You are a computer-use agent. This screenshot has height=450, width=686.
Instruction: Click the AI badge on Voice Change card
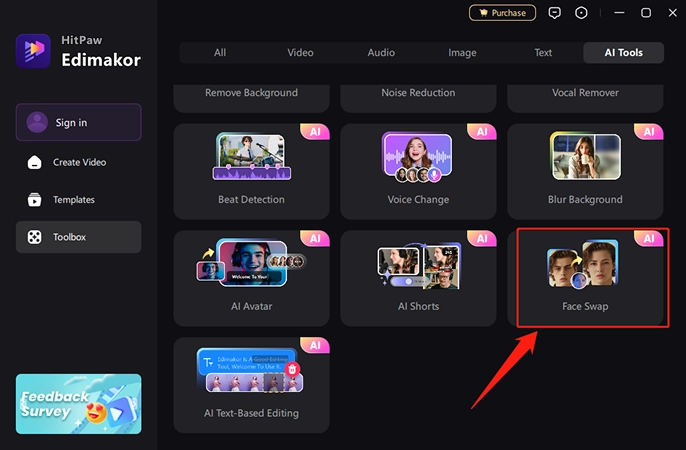(x=482, y=132)
